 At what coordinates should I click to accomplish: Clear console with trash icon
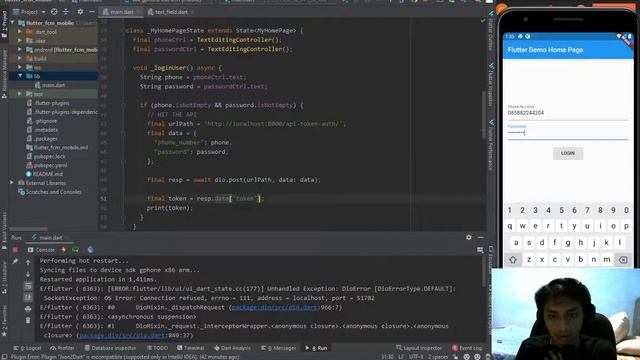click(x=28, y=320)
